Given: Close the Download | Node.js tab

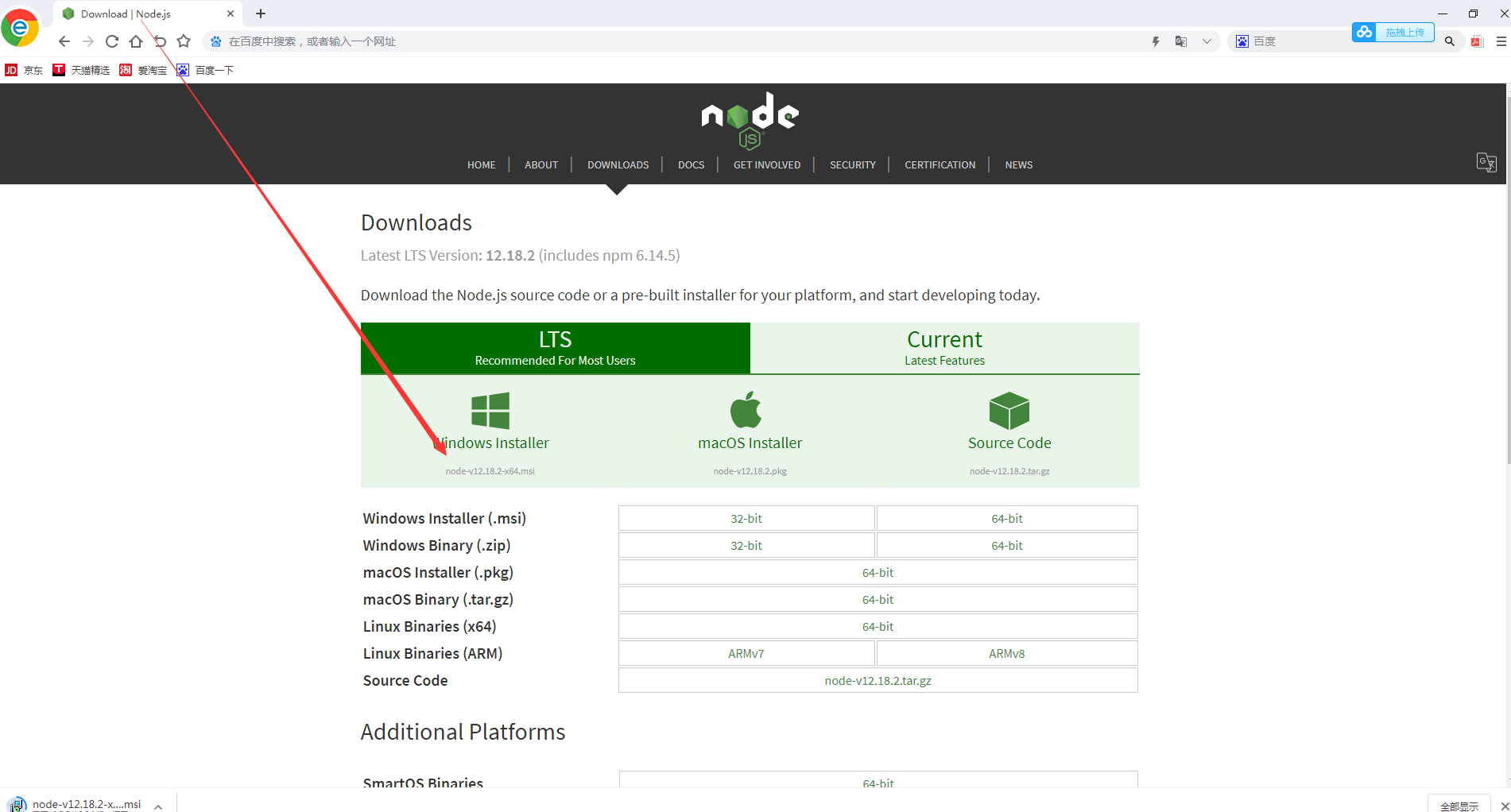Looking at the screenshot, I should pyautogui.click(x=231, y=14).
